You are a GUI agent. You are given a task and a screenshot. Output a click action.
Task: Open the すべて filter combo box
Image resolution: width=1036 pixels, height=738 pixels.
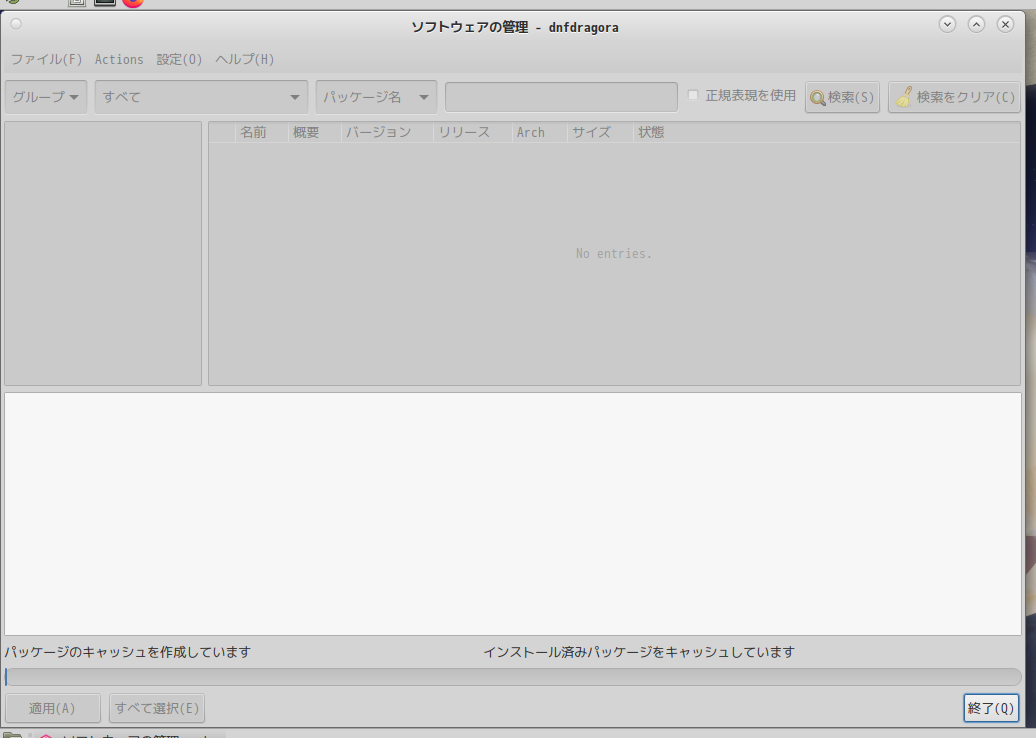point(200,96)
